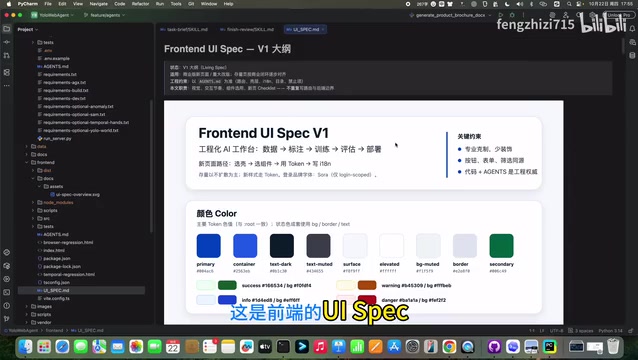Click the Unlock Pro button
This screenshot has height=360, width=638.
[x=619, y=15]
